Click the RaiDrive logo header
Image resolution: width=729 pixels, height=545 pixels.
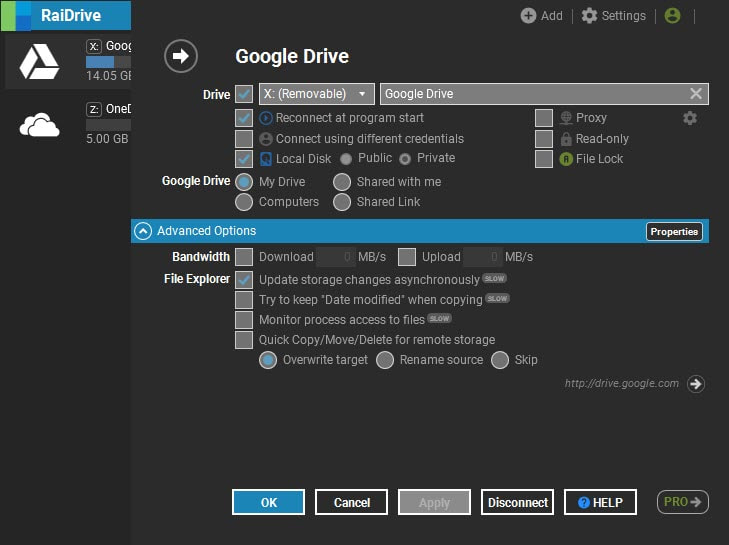pyautogui.click(x=66, y=15)
